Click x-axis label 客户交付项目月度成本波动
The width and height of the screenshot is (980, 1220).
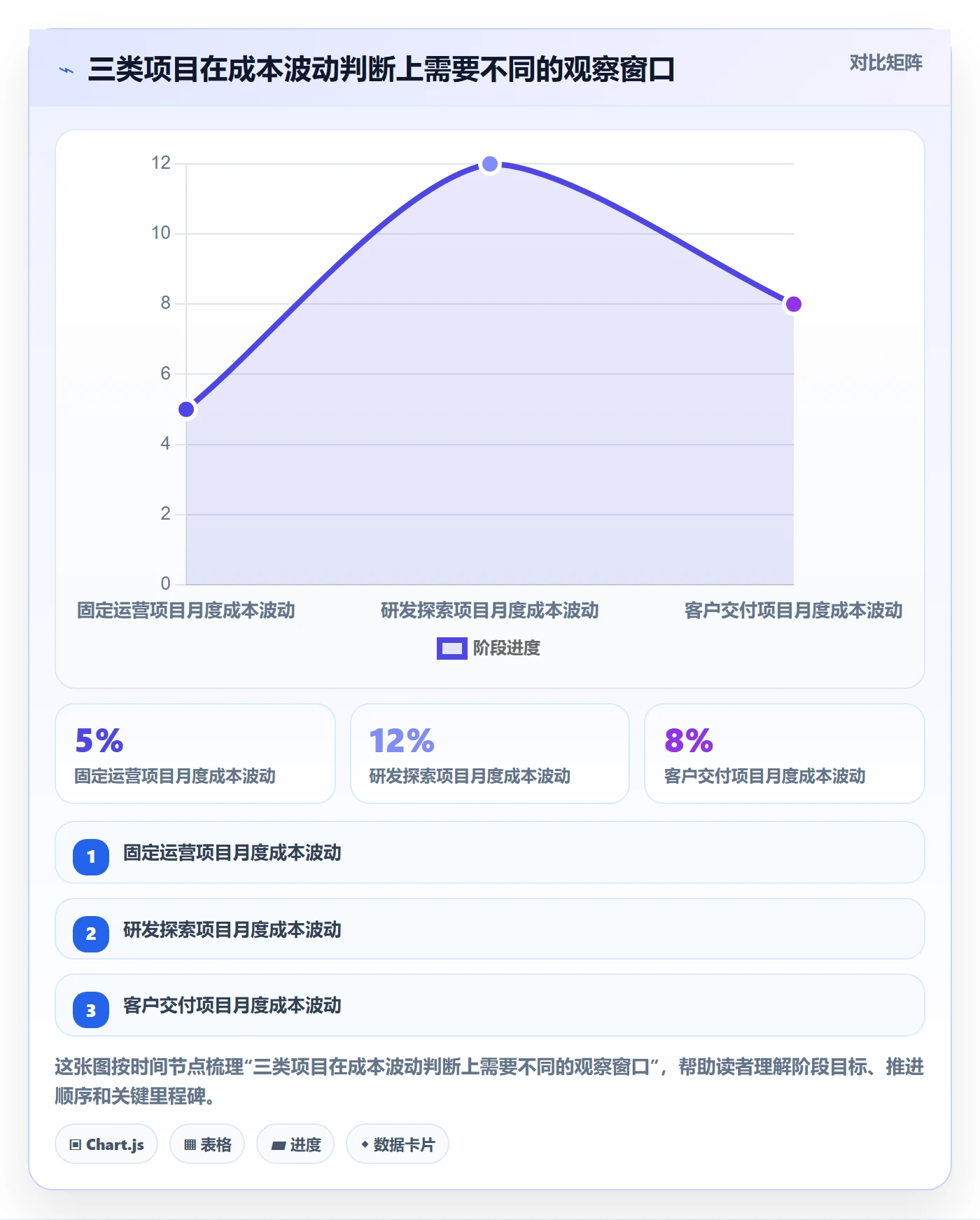pos(793,611)
